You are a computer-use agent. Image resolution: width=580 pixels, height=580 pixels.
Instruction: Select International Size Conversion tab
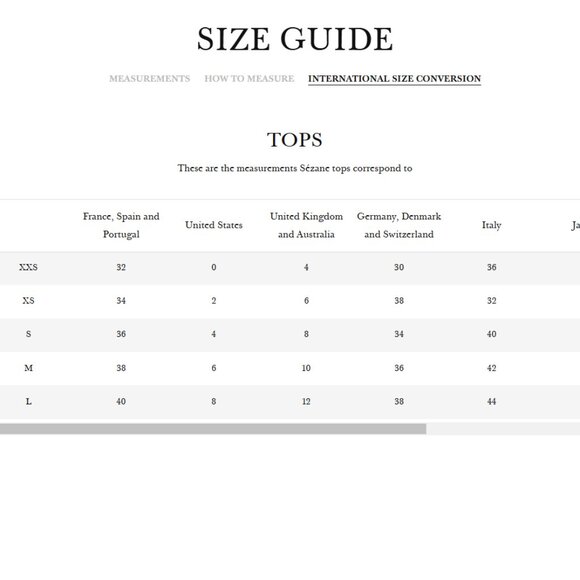pyautogui.click(x=394, y=78)
